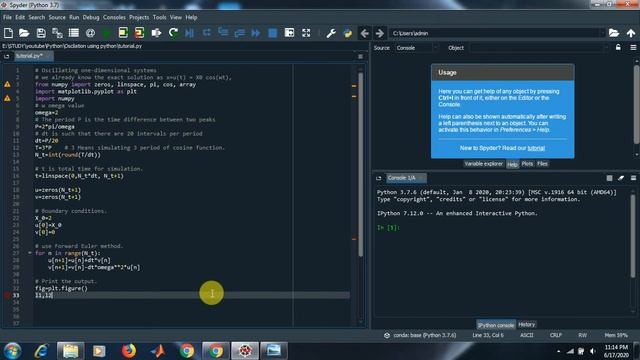The image size is (640, 360).
Task: Switch to the Plots tab
Action: click(x=527, y=164)
